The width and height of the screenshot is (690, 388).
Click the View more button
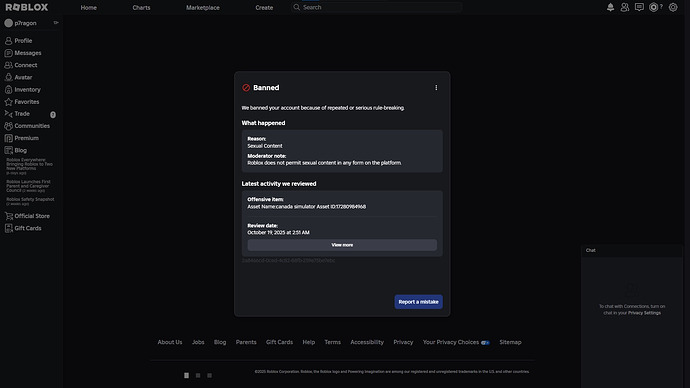coord(342,245)
